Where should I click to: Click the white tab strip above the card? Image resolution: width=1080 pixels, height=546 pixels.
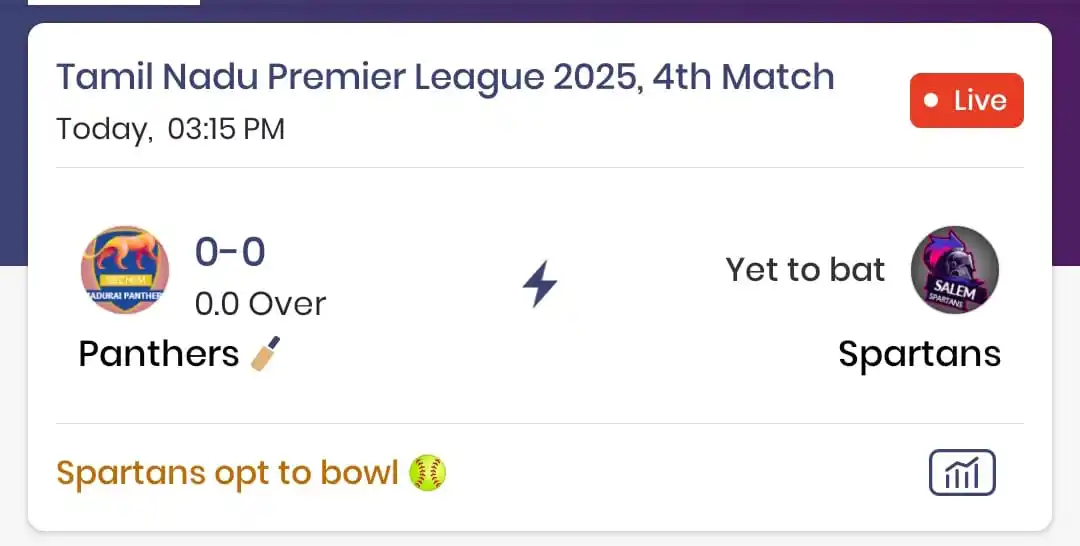[x=113, y=3]
